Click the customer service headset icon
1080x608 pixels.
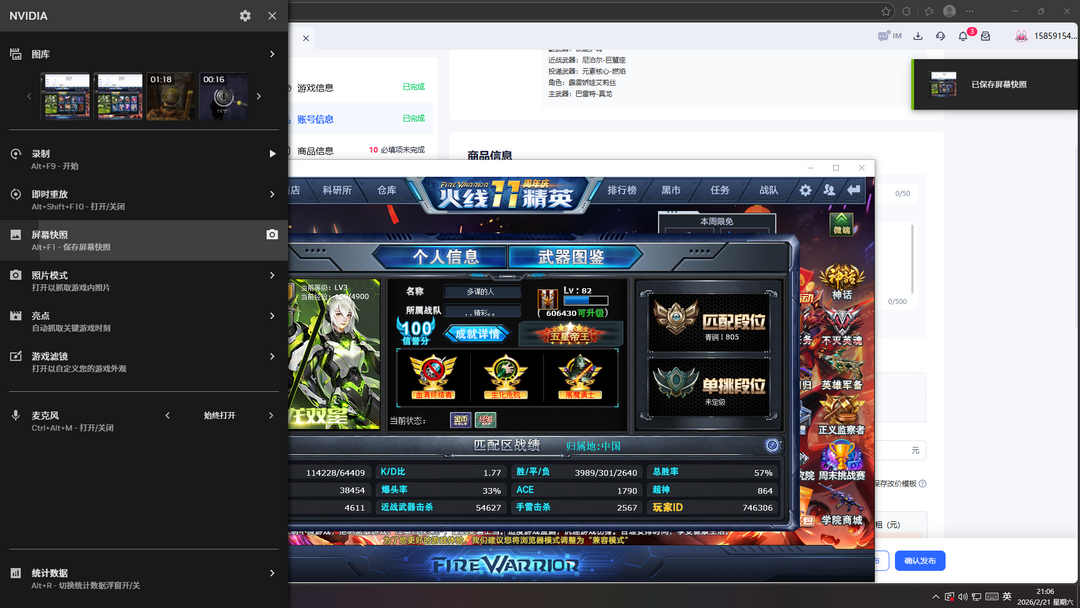(x=940, y=36)
